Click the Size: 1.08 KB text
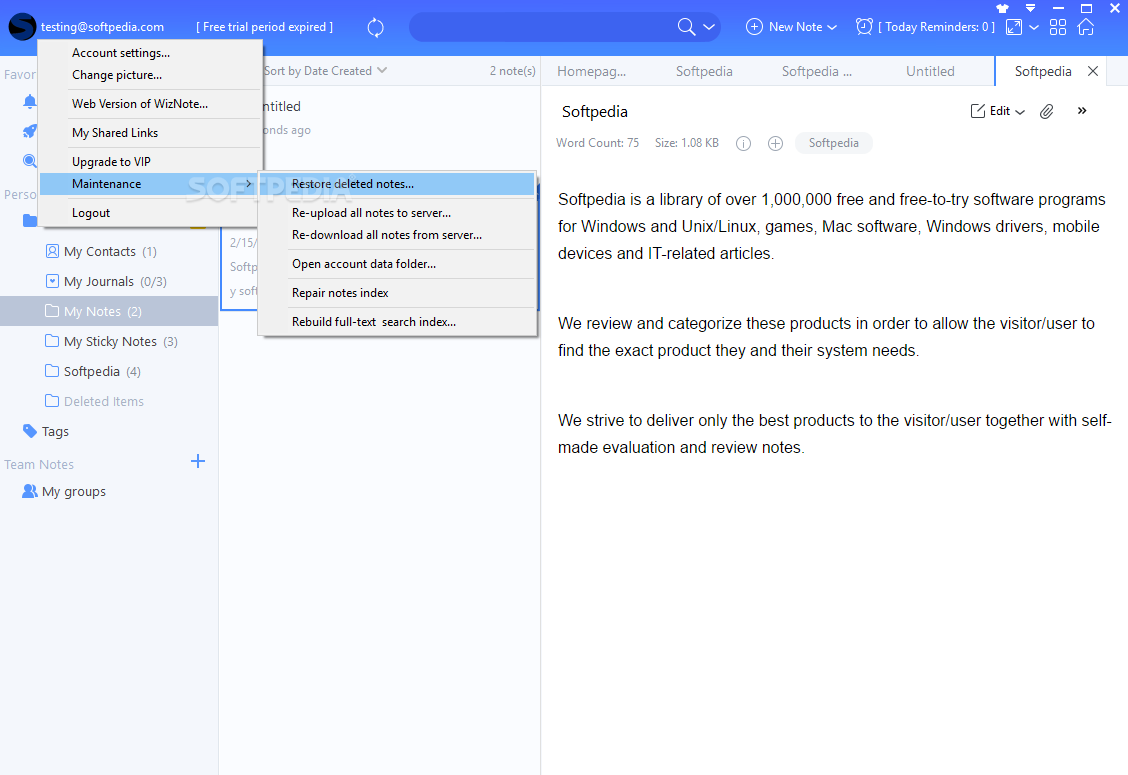Image resolution: width=1128 pixels, height=775 pixels. click(686, 142)
